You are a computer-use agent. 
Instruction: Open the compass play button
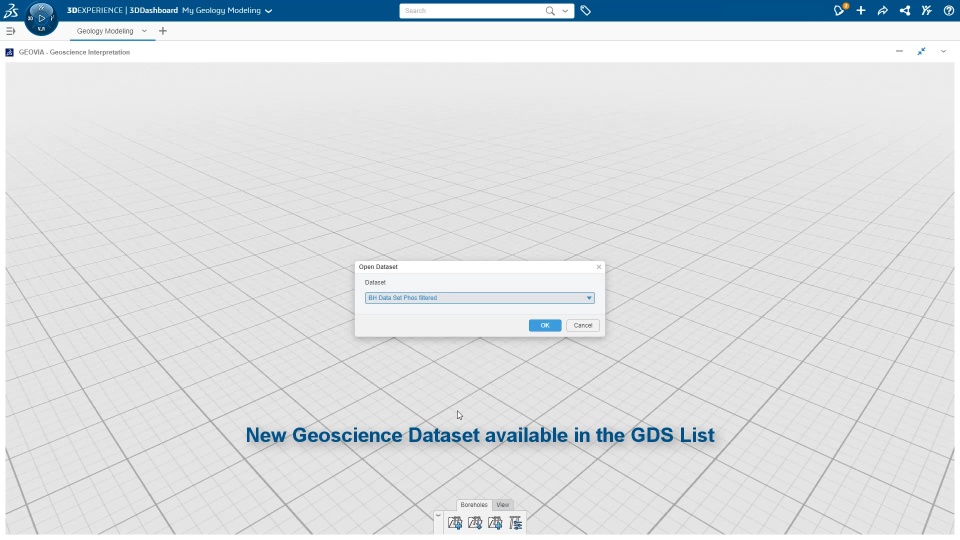pos(42,18)
